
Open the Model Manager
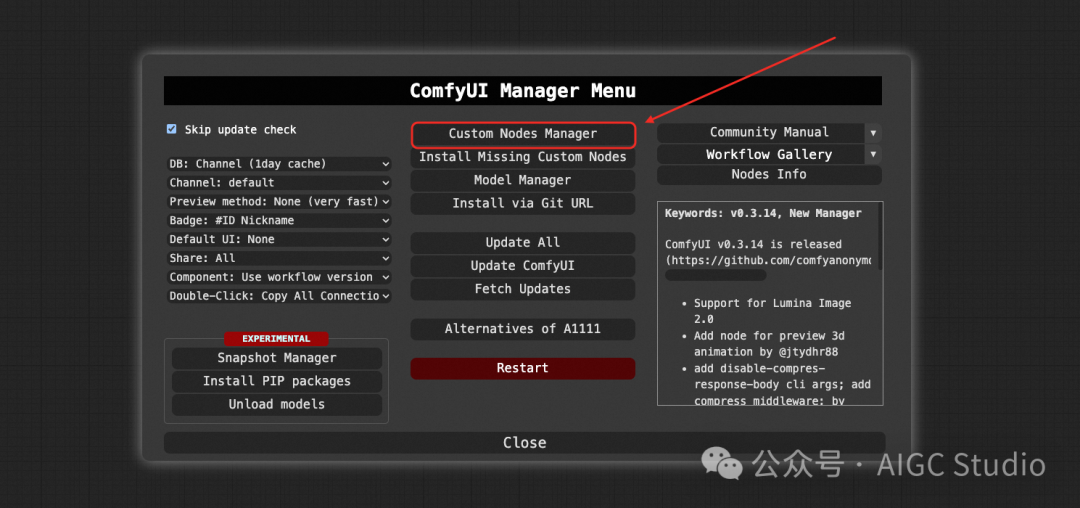coord(523,180)
